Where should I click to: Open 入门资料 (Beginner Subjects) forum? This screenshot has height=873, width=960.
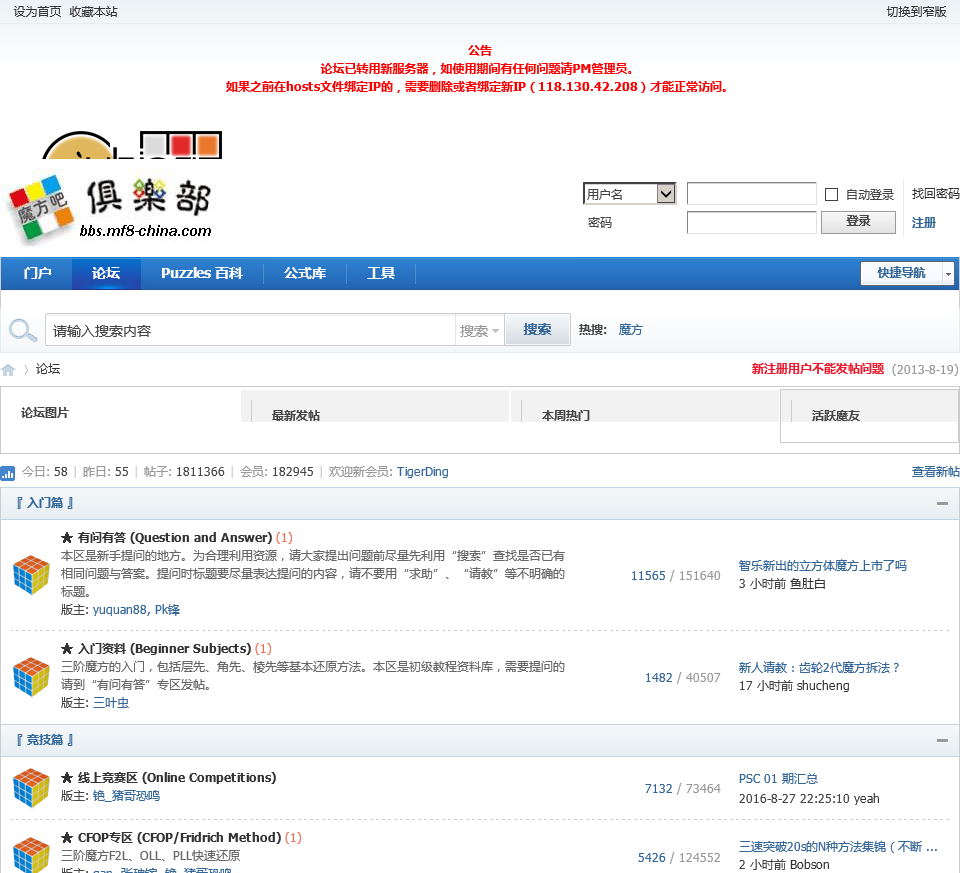164,648
